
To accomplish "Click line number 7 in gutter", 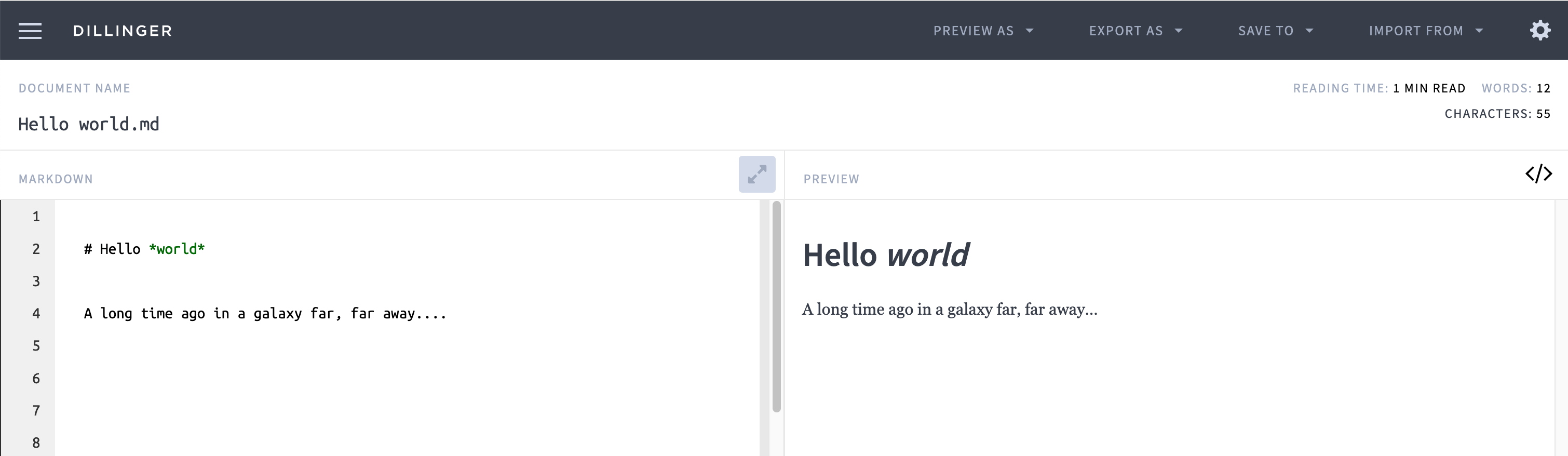I will coord(36,410).
